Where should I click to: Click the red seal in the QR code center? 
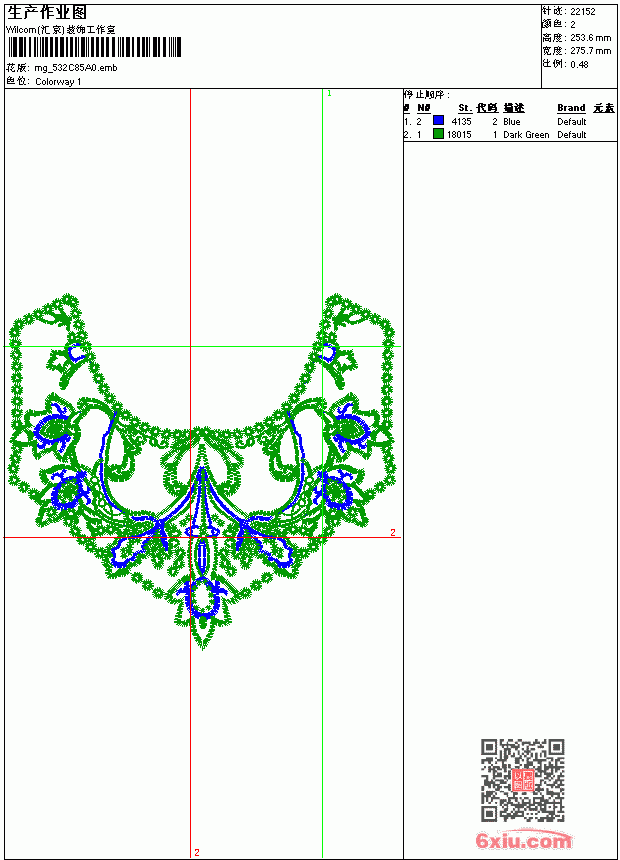pos(523,780)
